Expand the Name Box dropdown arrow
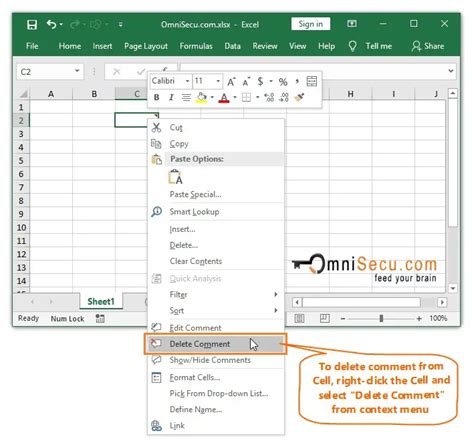This screenshot has height=447, width=474. (77, 71)
